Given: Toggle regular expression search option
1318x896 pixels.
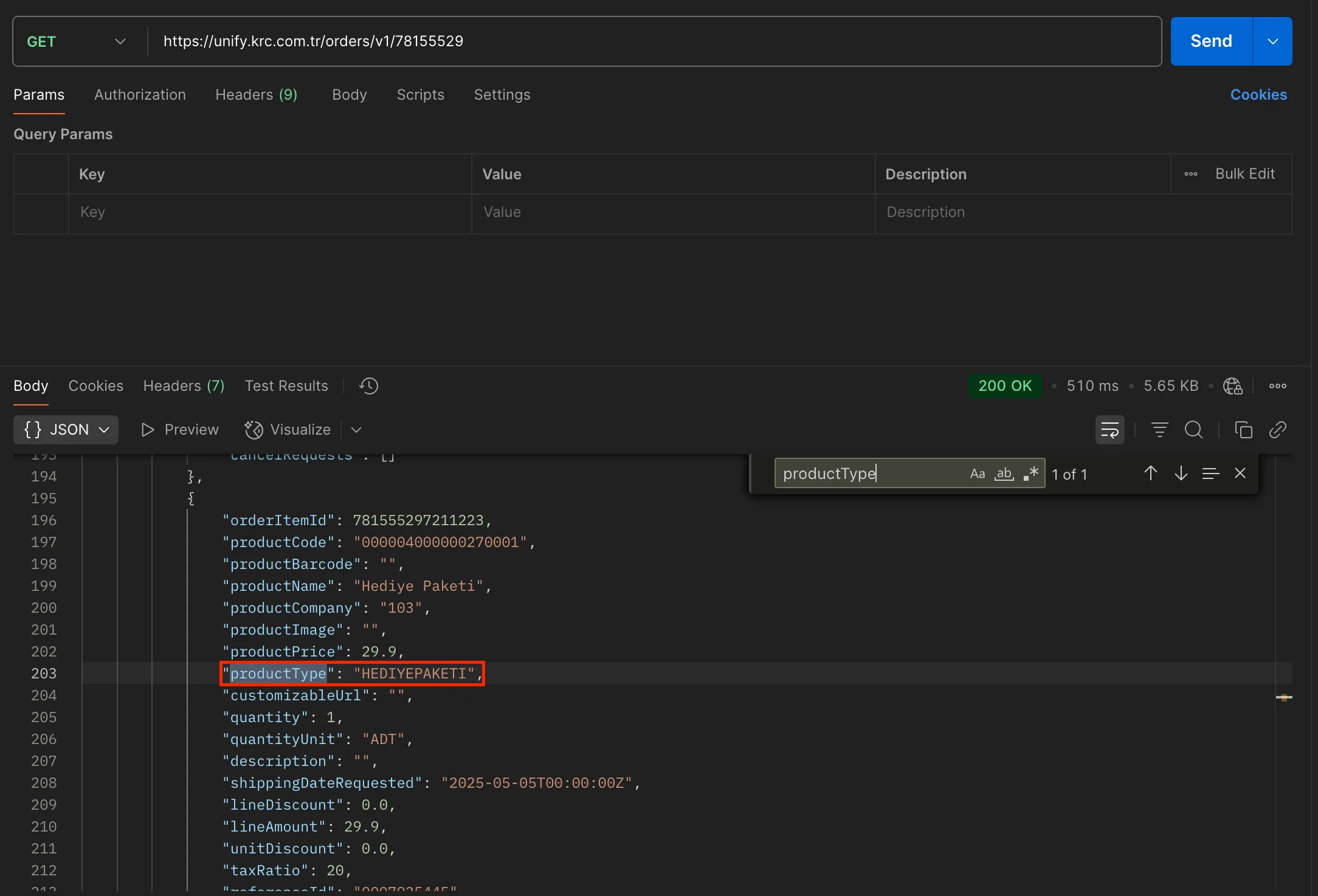Looking at the screenshot, I should 1030,474.
